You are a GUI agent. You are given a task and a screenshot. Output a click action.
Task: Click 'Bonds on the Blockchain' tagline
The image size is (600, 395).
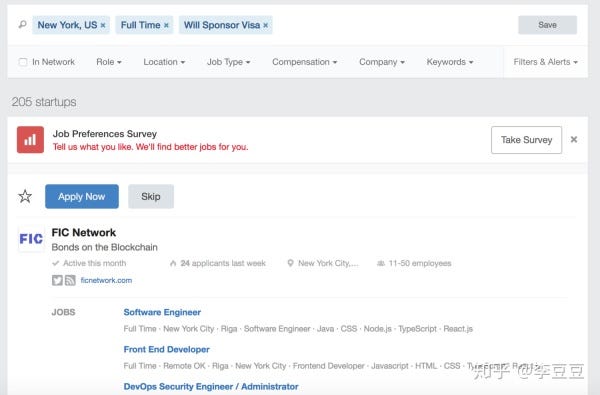coord(104,247)
